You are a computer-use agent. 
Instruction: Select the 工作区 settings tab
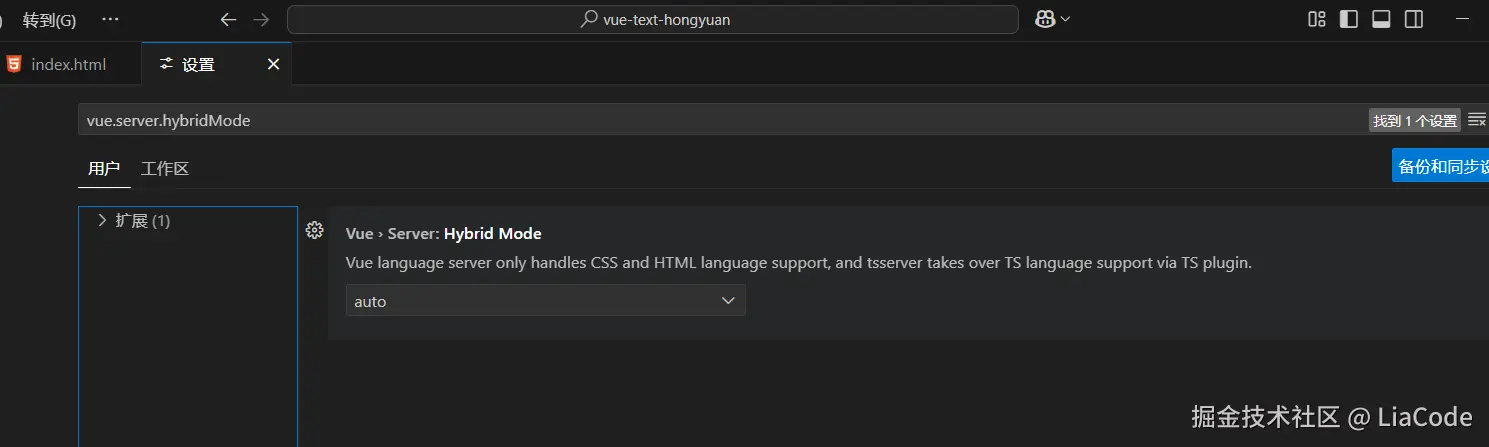pyautogui.click(x=165, y=168)
